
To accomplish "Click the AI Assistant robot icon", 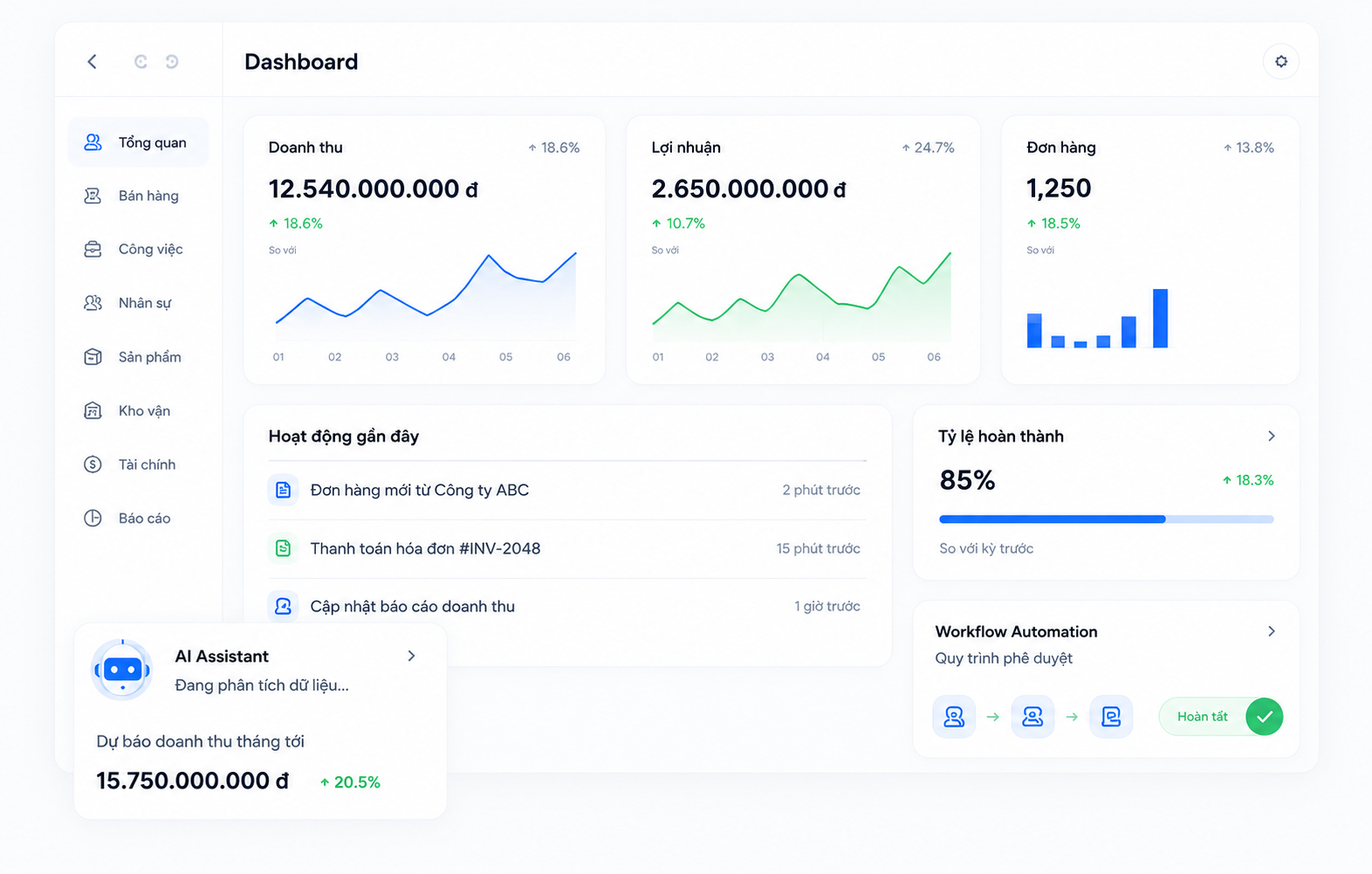I will [122, 670].
